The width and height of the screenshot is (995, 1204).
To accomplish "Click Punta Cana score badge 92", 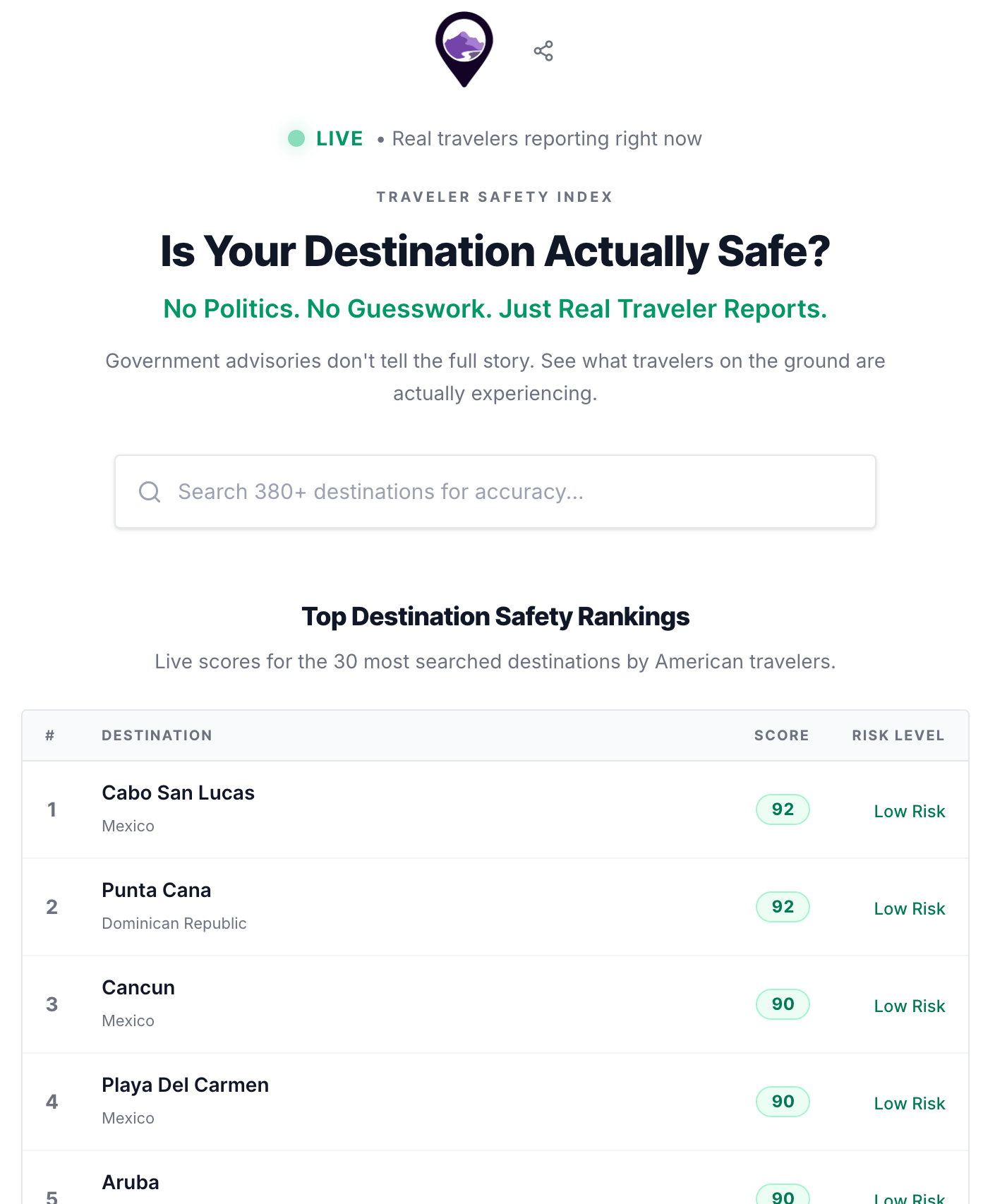I will point(783,907).
